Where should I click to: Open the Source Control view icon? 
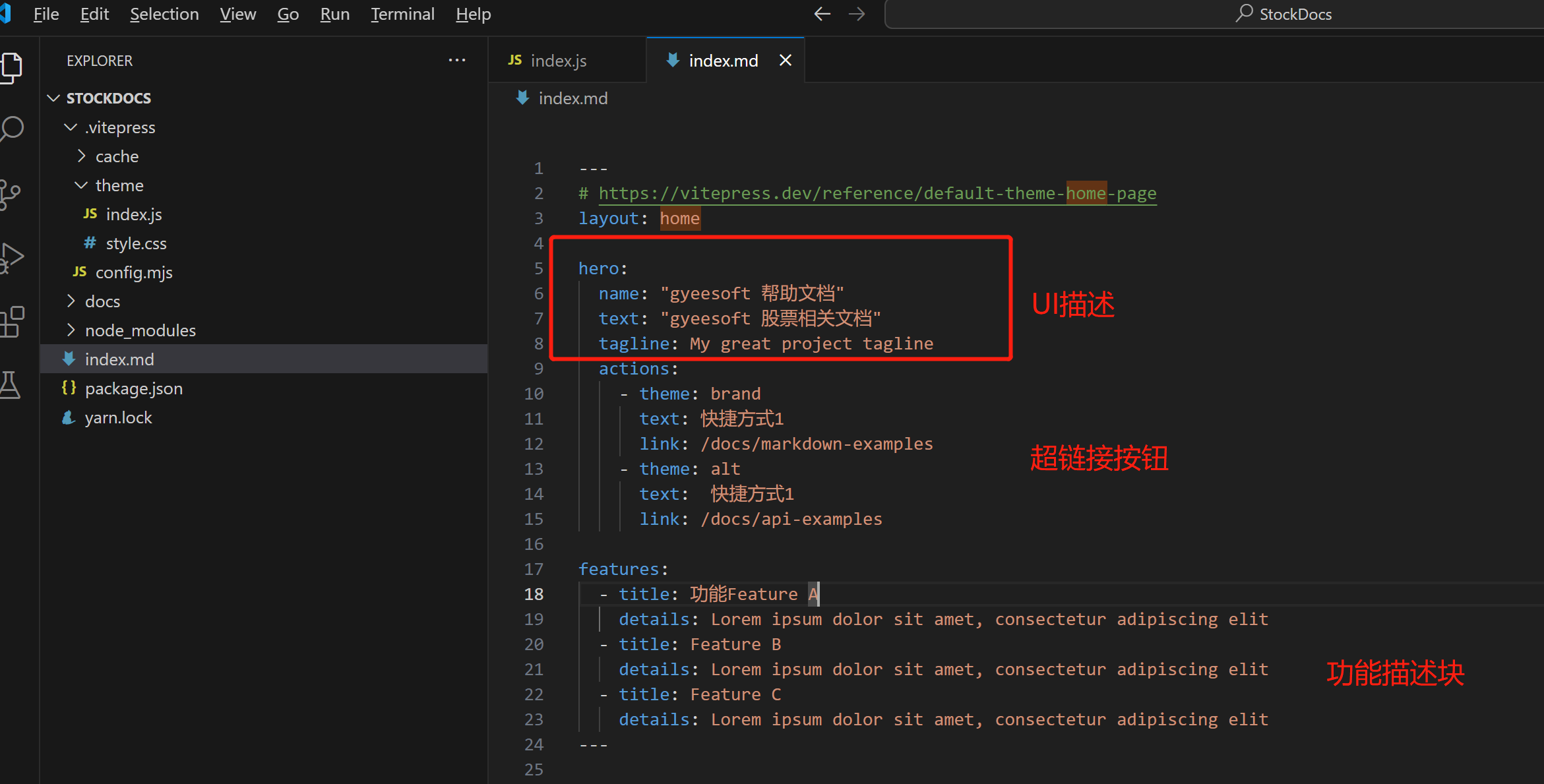[x=11, y=194]
